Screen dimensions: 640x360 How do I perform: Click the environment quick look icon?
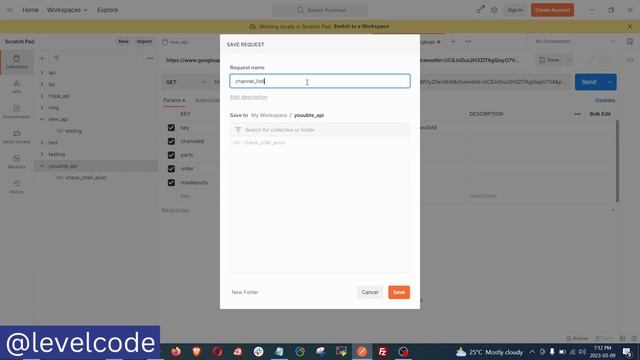coord(630,42)
